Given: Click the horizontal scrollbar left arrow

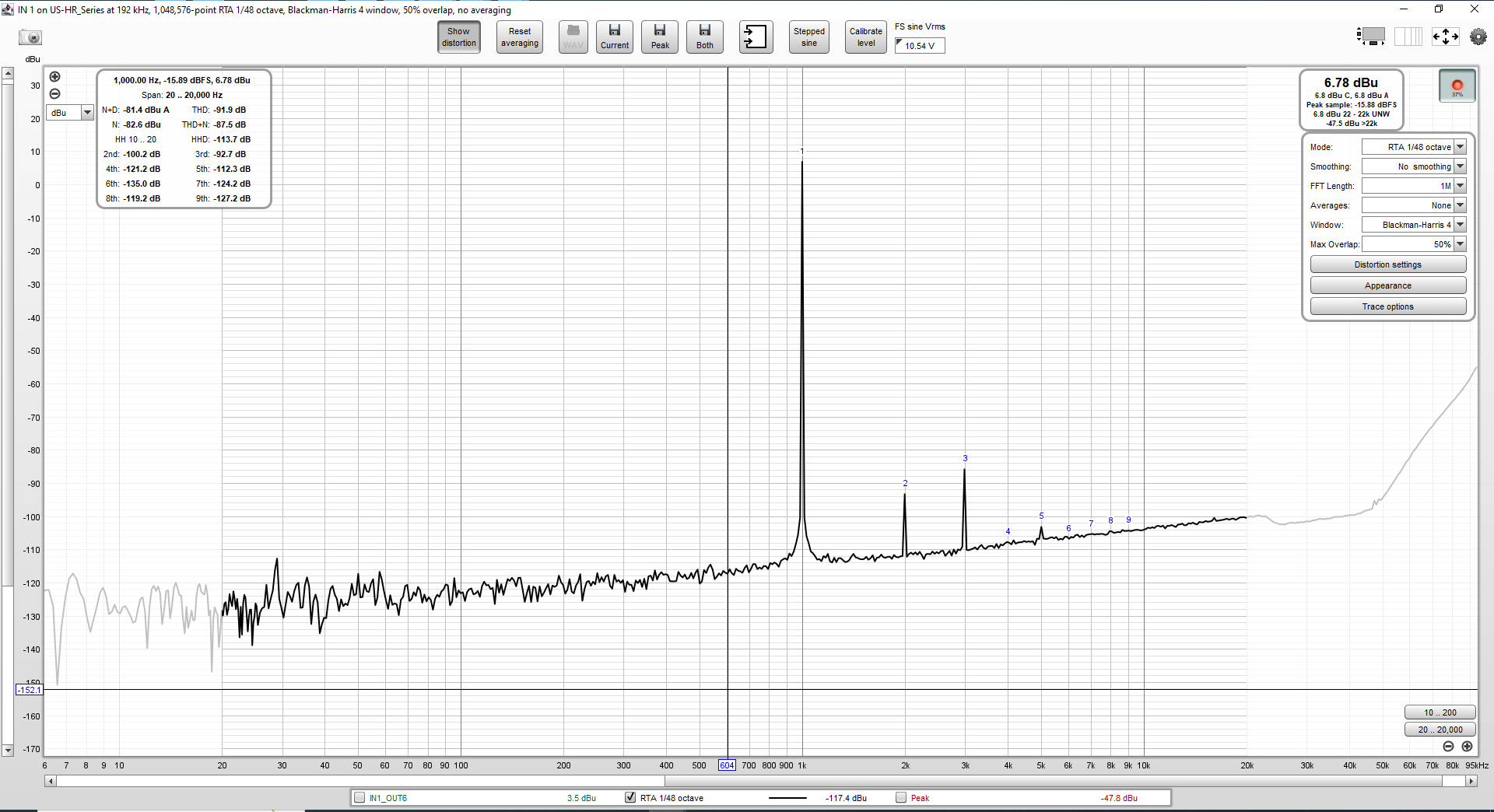Looking at the screenshot, I should point(51,781).
